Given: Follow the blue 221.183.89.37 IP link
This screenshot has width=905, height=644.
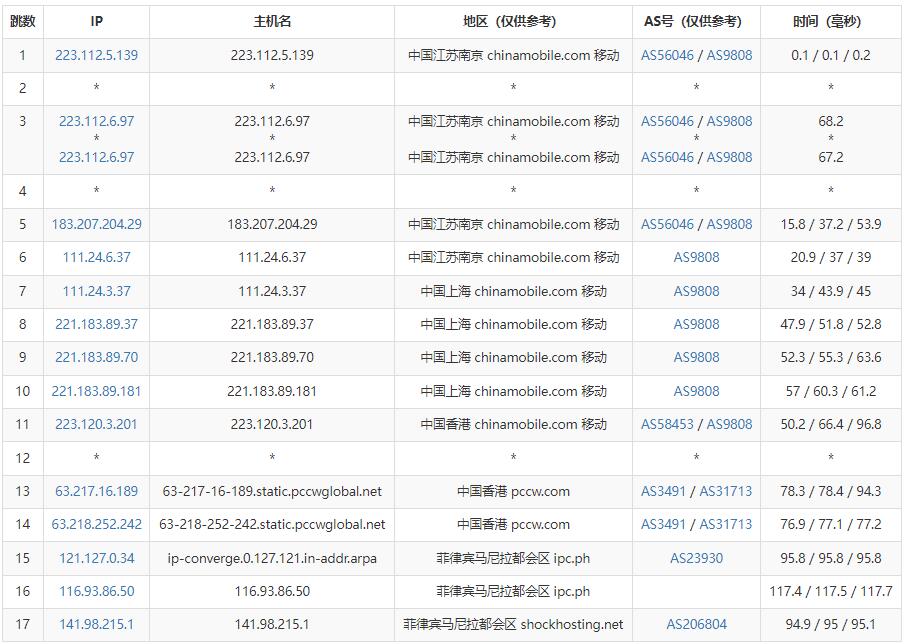Looking at the screenshot, I should click(96, 324).
